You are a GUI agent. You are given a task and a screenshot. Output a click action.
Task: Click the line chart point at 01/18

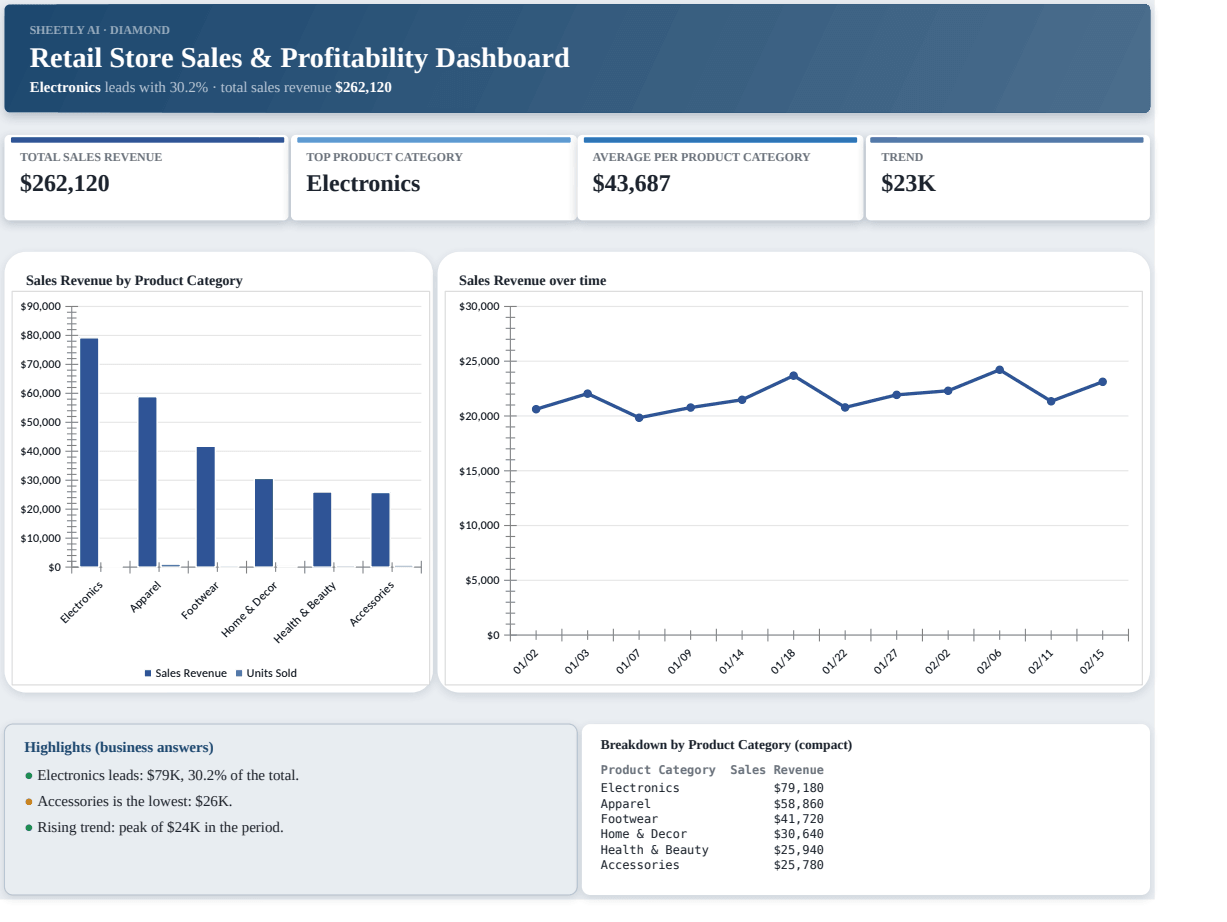coord(793,375)
